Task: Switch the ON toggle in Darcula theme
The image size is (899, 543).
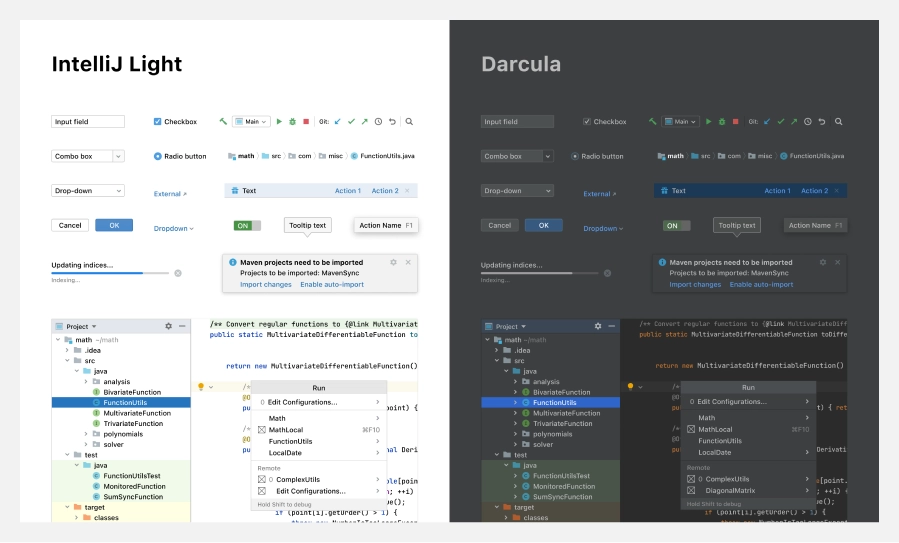Action: pos(677,225)
